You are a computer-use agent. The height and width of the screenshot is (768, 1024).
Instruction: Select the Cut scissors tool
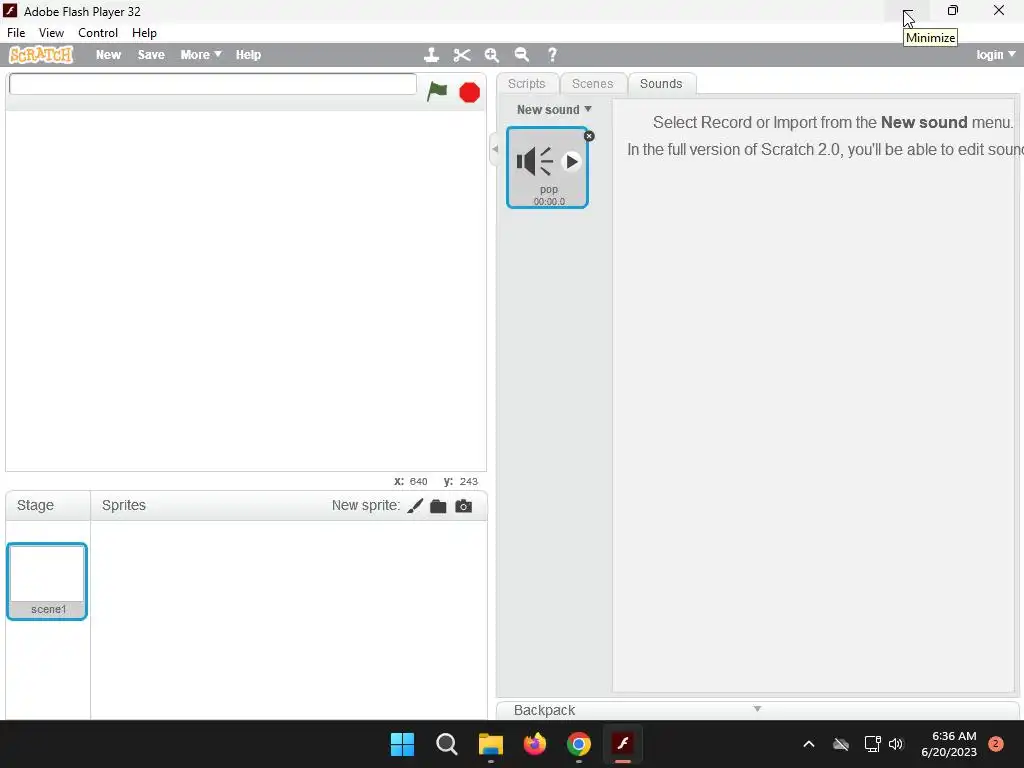click(462, 55)
